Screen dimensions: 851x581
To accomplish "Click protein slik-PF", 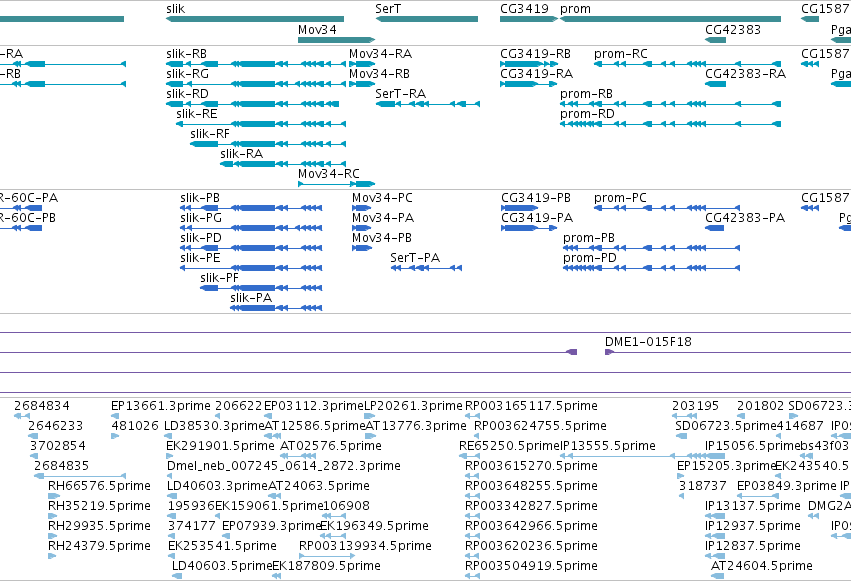I will 219,278.
